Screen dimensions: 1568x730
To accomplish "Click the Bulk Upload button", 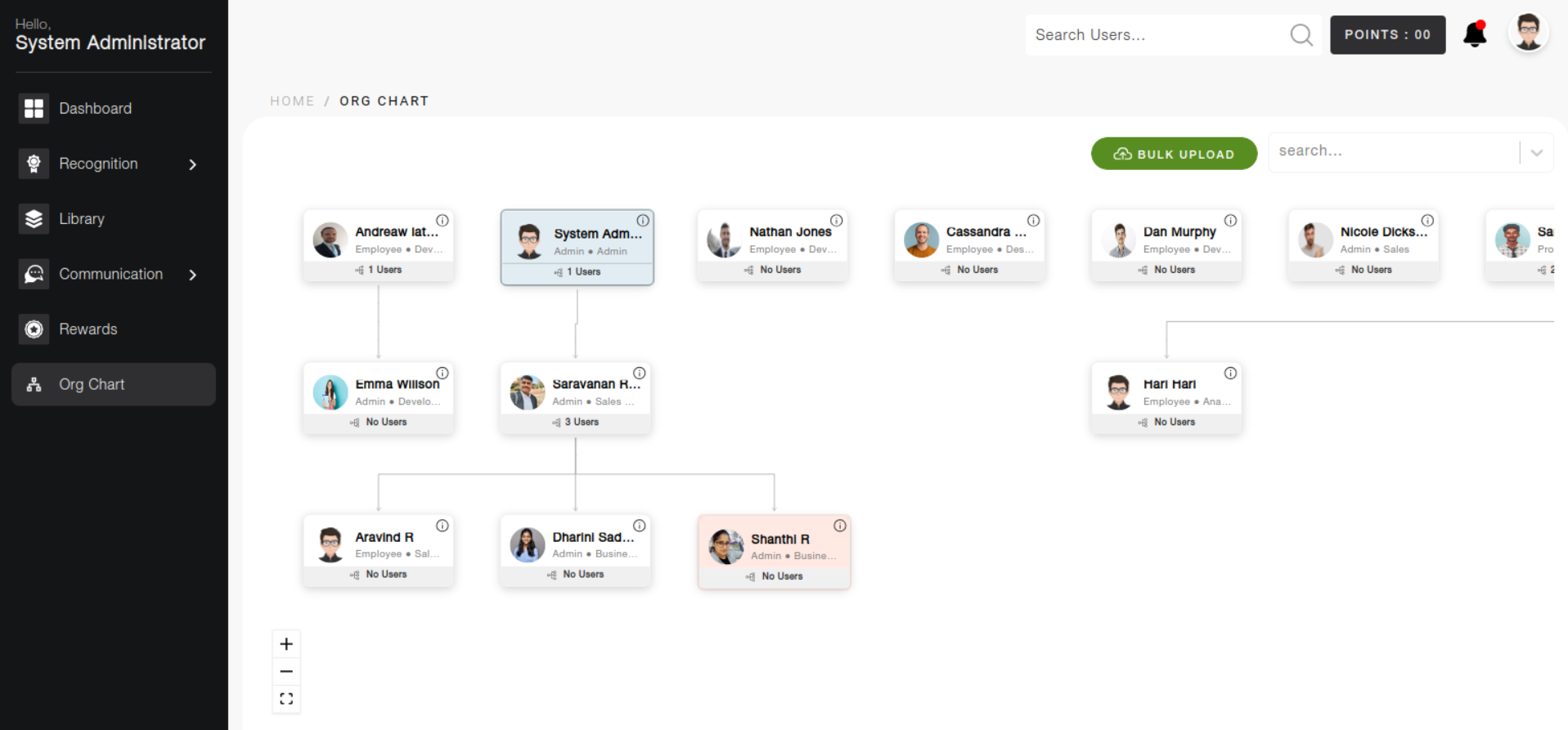I will pos(1174,154).
